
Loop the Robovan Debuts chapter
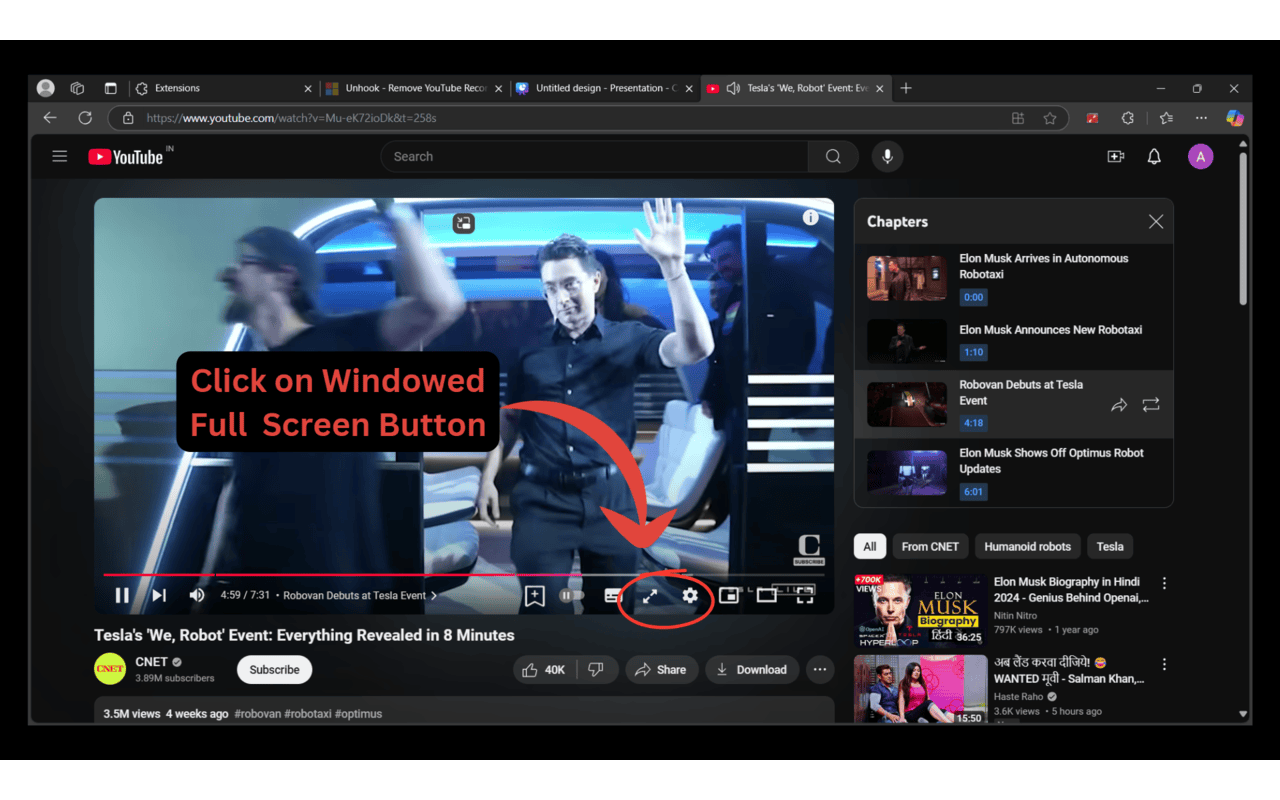click(1151, 405)
